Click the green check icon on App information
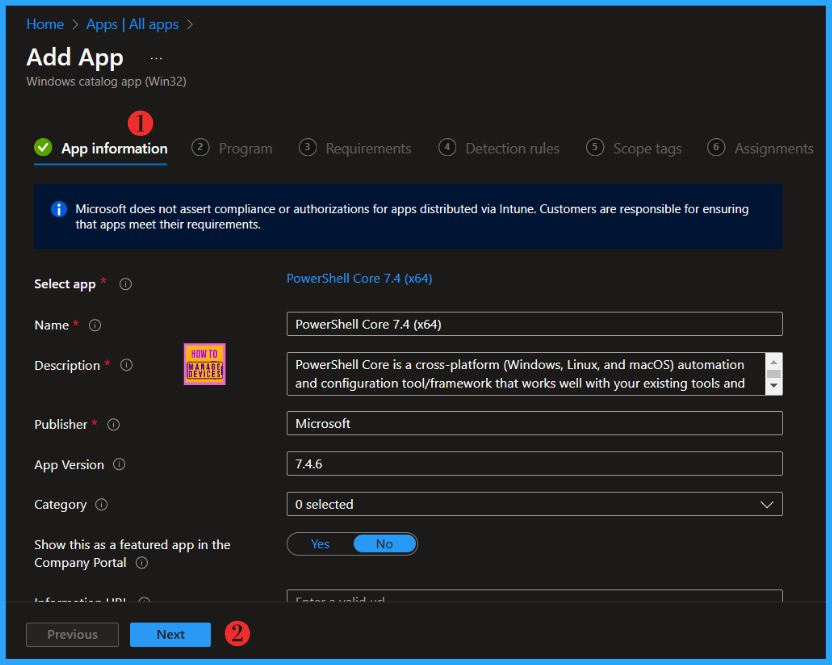Image resolution: width=832 pixels, height=665 pixels. coord(43,148)
